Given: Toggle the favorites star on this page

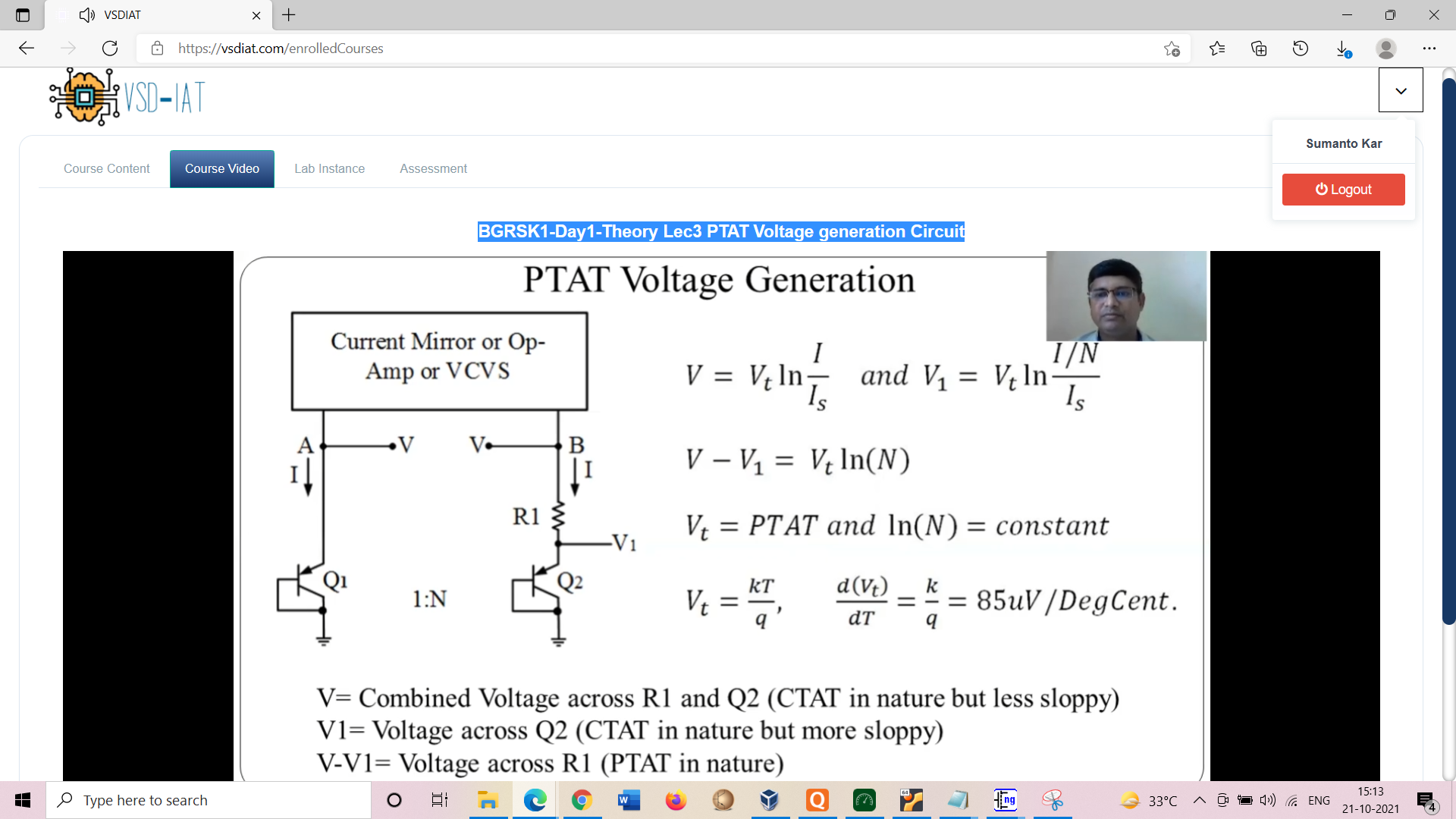Looking at the screenshot, I should click(x=1172, y=49).
